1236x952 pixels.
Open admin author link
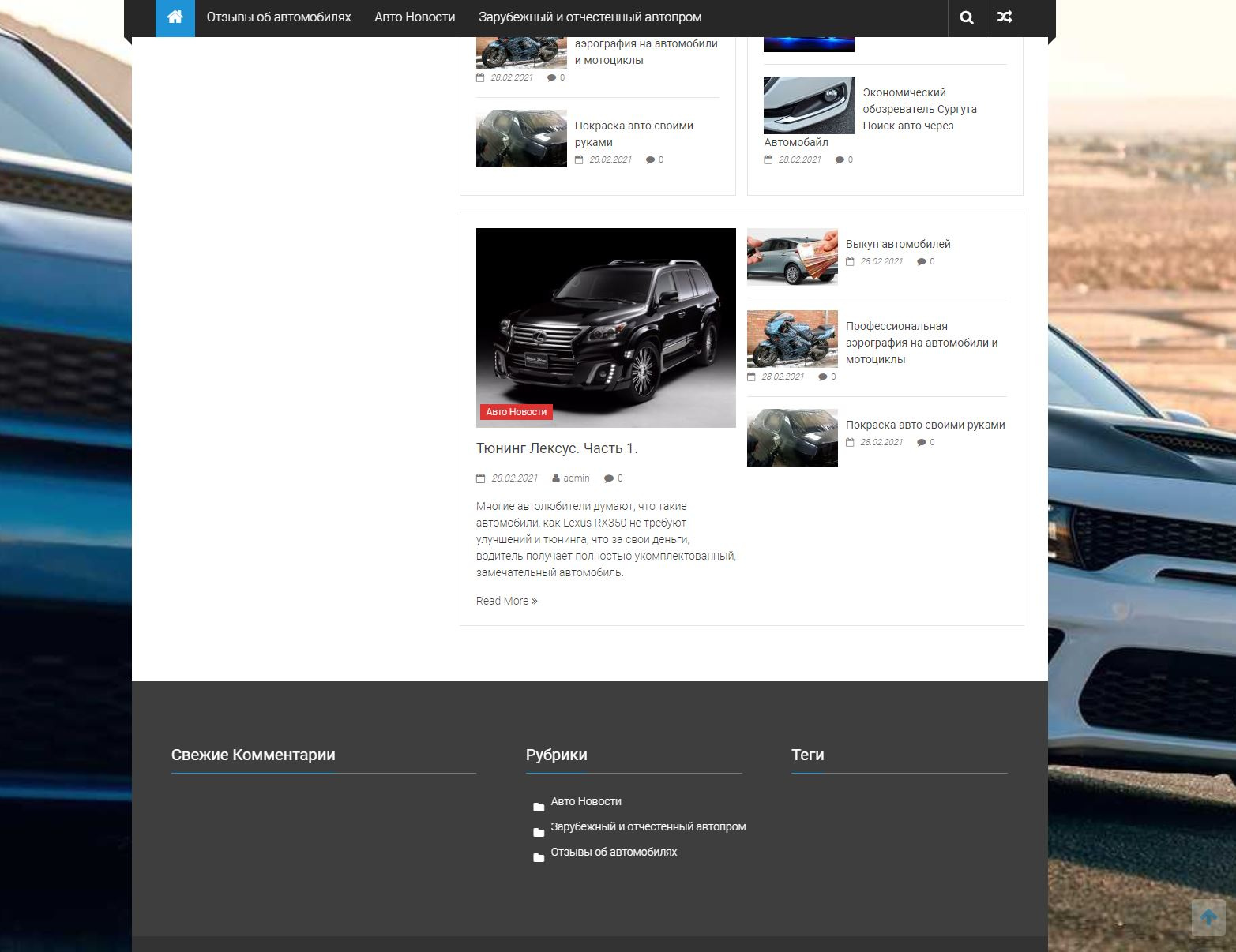577,478
